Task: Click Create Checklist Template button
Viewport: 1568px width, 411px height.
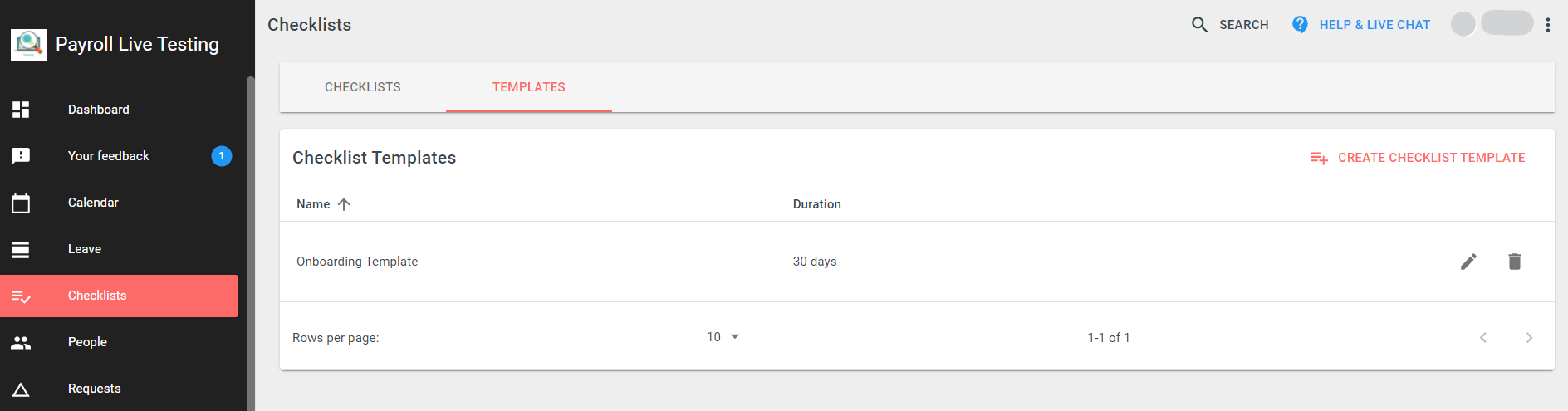Action: click(1418, 158)
